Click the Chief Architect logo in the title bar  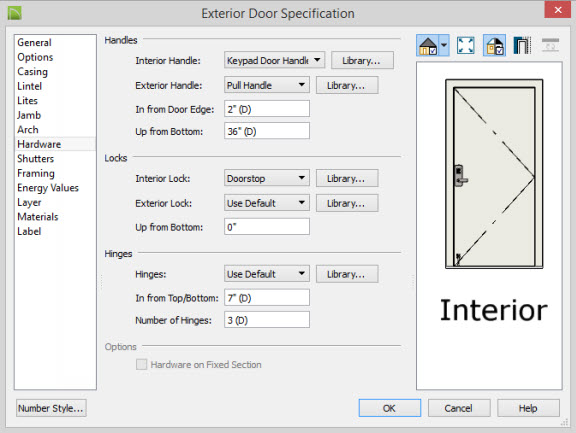[x=15, y=13]
